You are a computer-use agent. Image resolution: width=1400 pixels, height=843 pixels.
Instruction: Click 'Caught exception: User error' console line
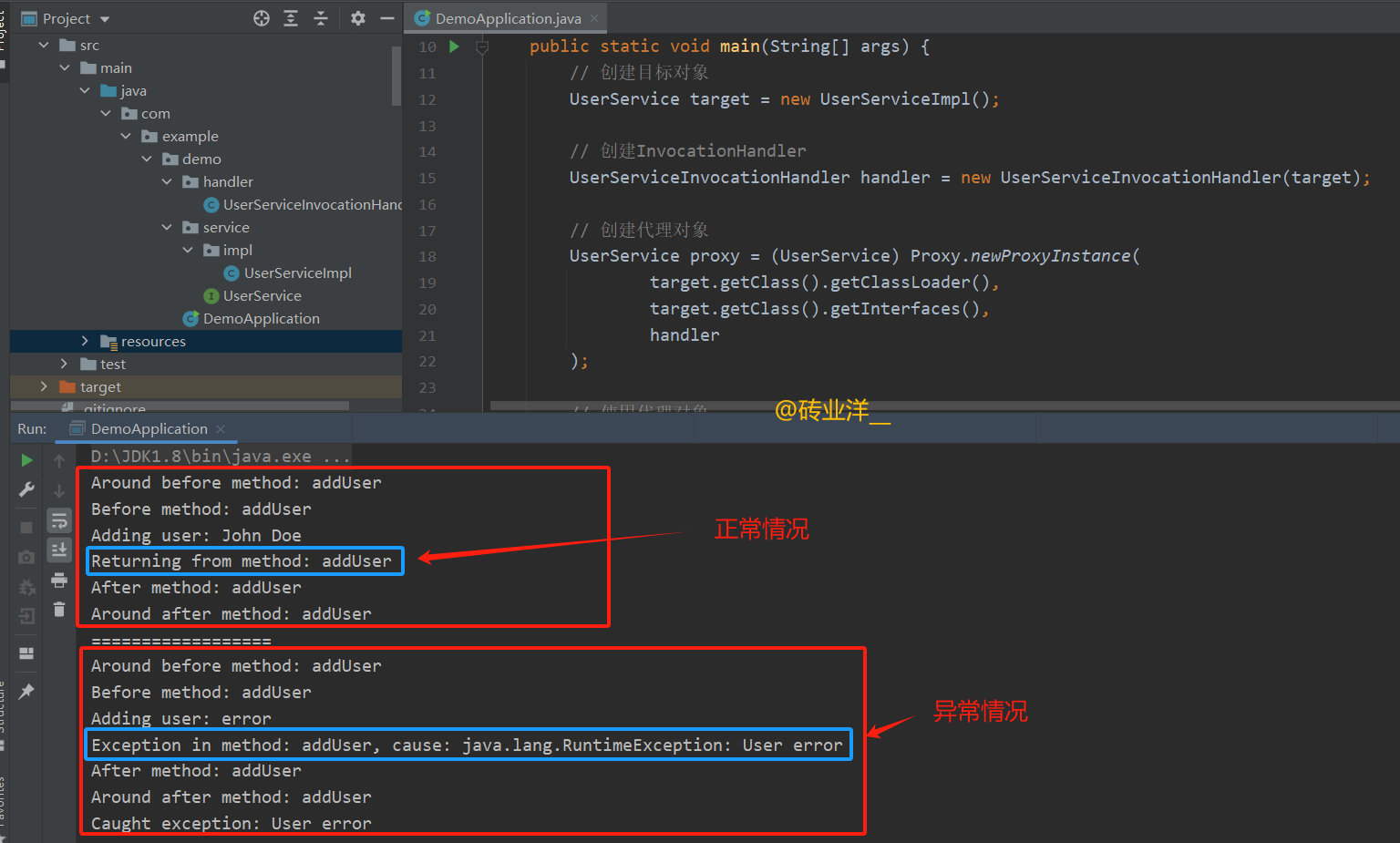[x=231, y=824]
